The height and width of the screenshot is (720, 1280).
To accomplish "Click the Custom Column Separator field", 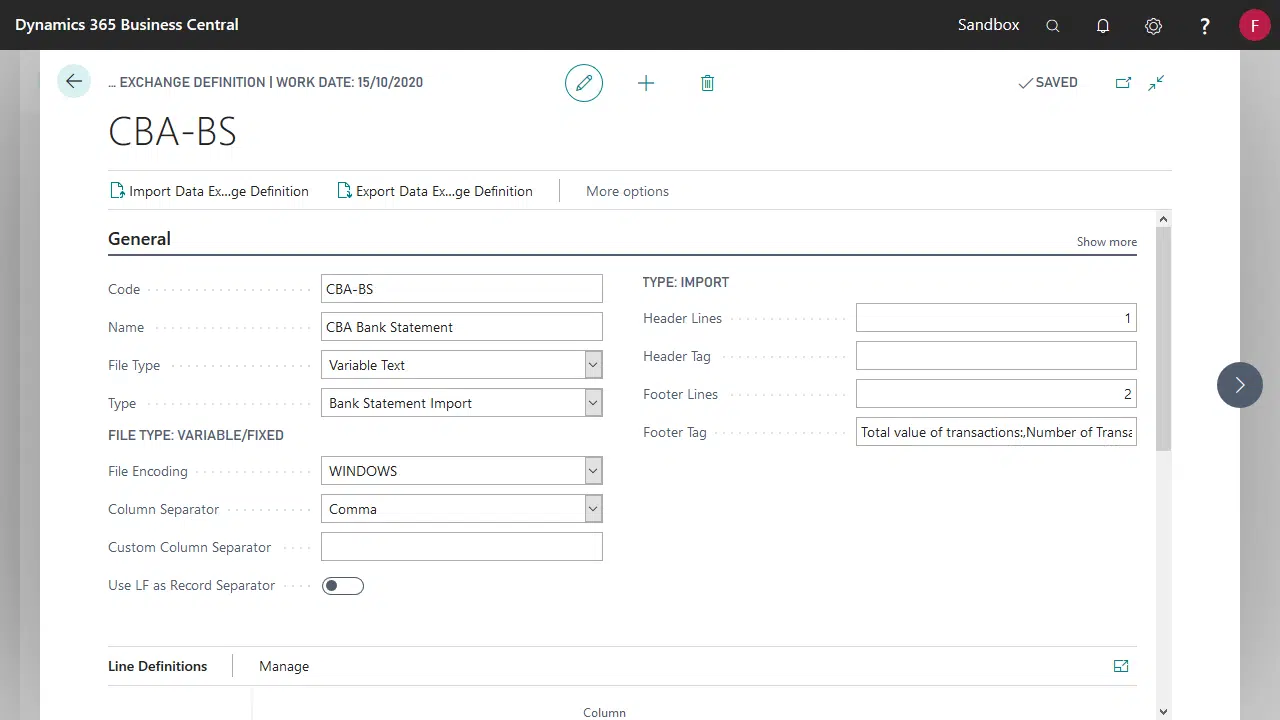I will point(462,547).
